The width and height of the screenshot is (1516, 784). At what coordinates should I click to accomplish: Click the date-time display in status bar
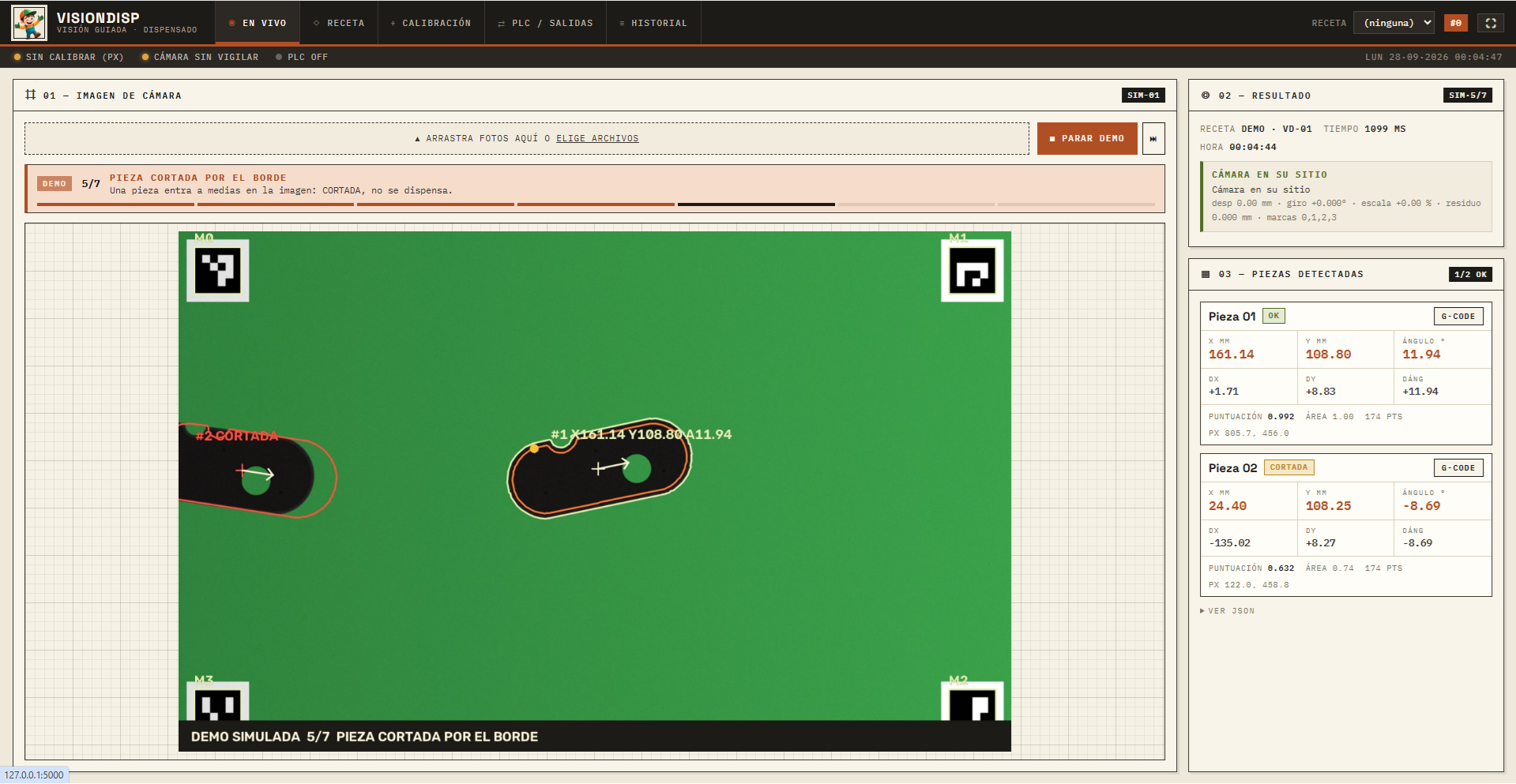[1434, 57]
